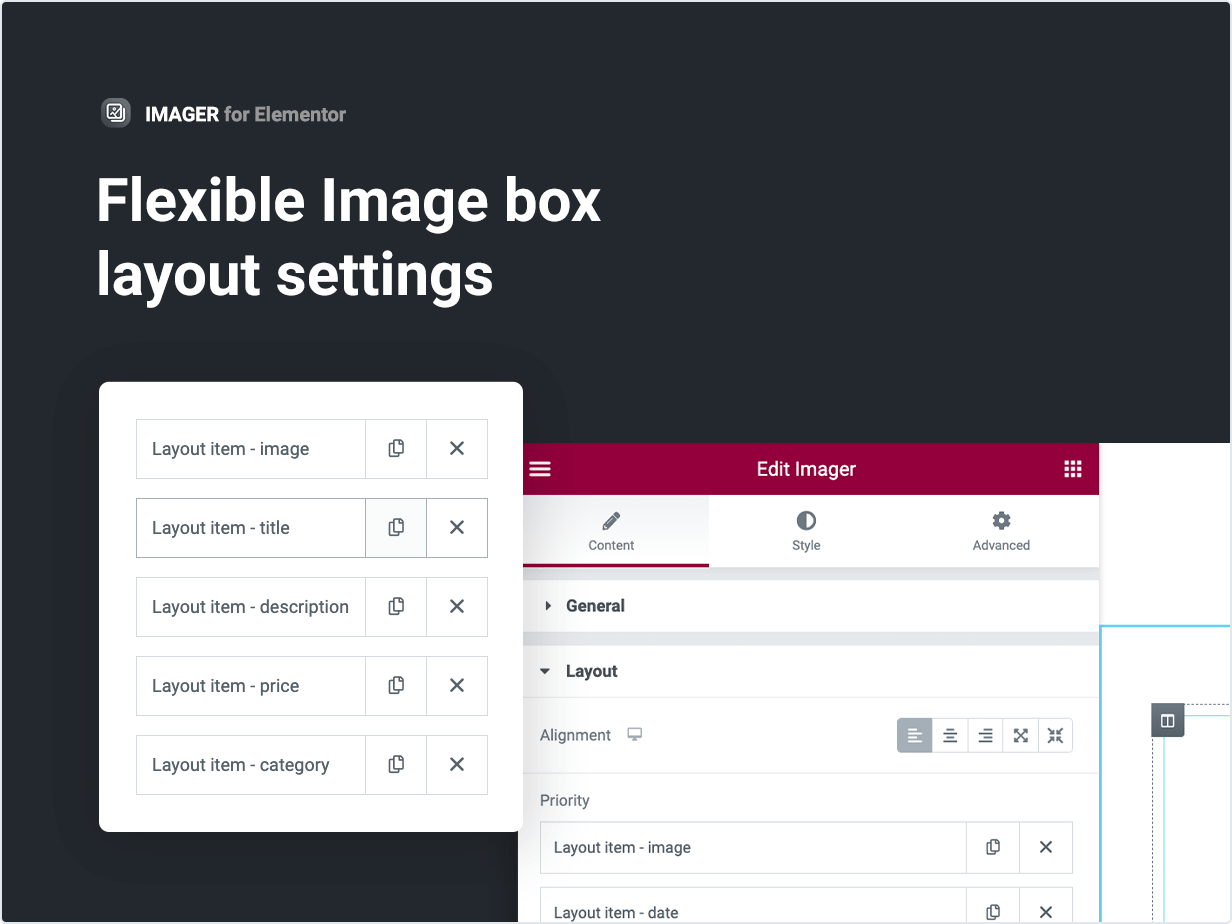Open the widgets grid panel icon

(1073, 469)
